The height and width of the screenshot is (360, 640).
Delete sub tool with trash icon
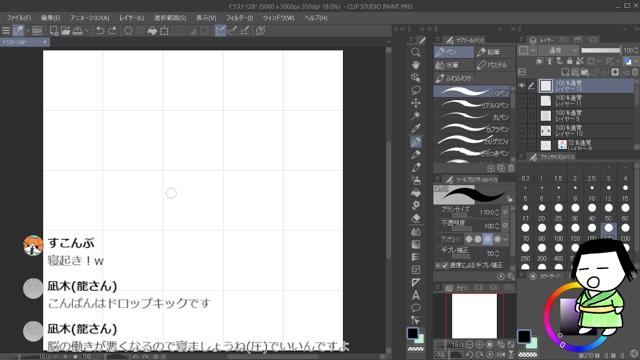tap(511, 168)
